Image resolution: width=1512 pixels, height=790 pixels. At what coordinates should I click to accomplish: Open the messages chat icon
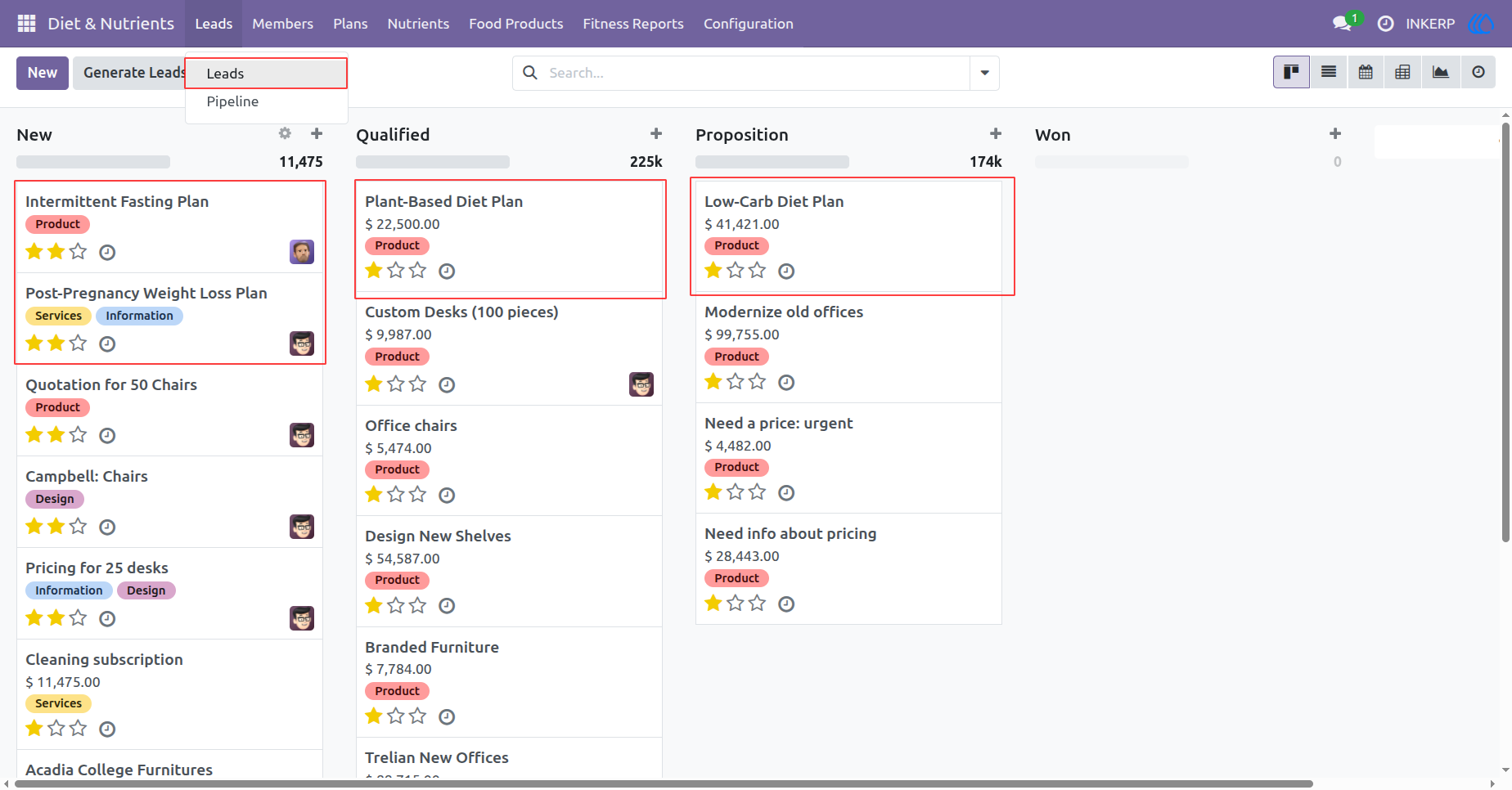tap(1342, 24)
